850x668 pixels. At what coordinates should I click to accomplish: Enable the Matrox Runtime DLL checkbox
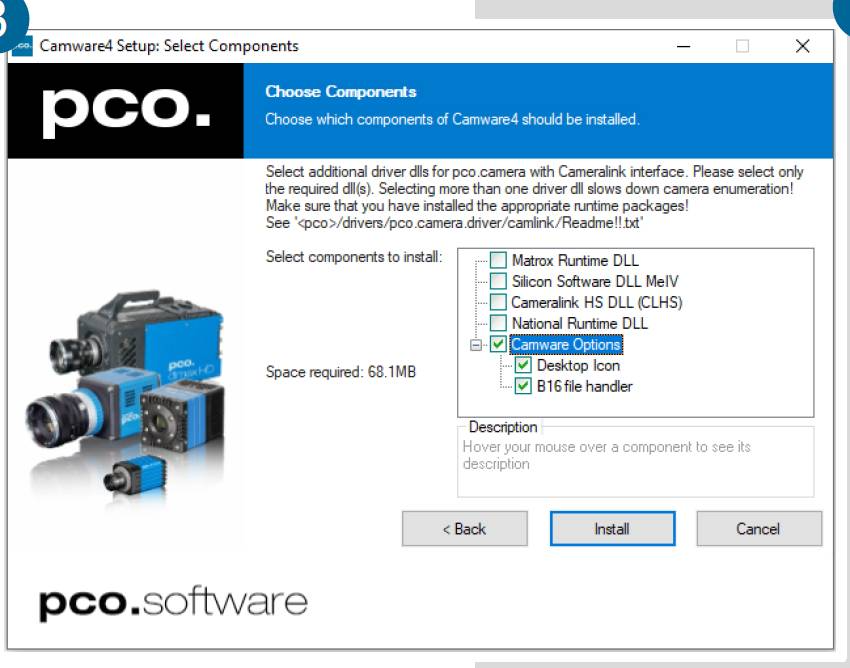pos(499,261)
